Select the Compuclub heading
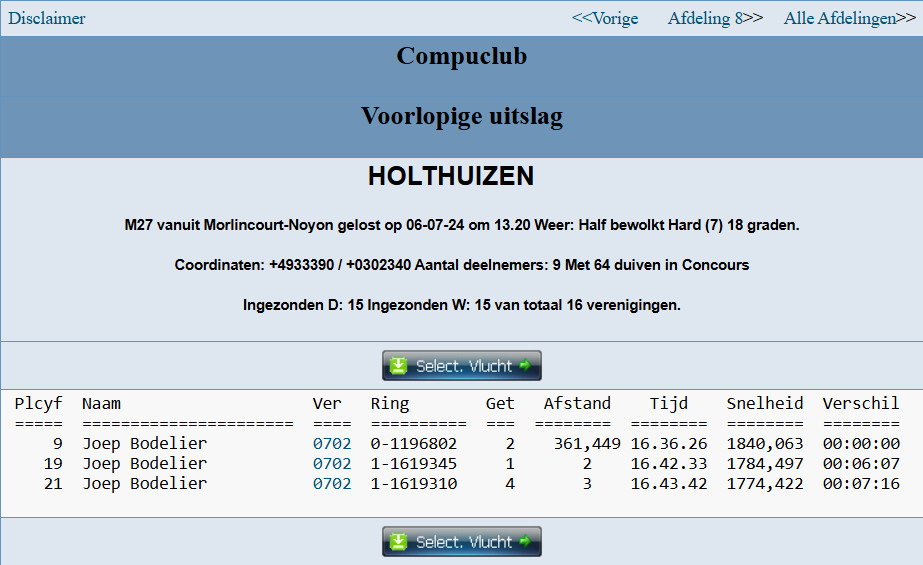Viewport: 923px width, 565px height. pyautogui.click(x=462, y=56)
